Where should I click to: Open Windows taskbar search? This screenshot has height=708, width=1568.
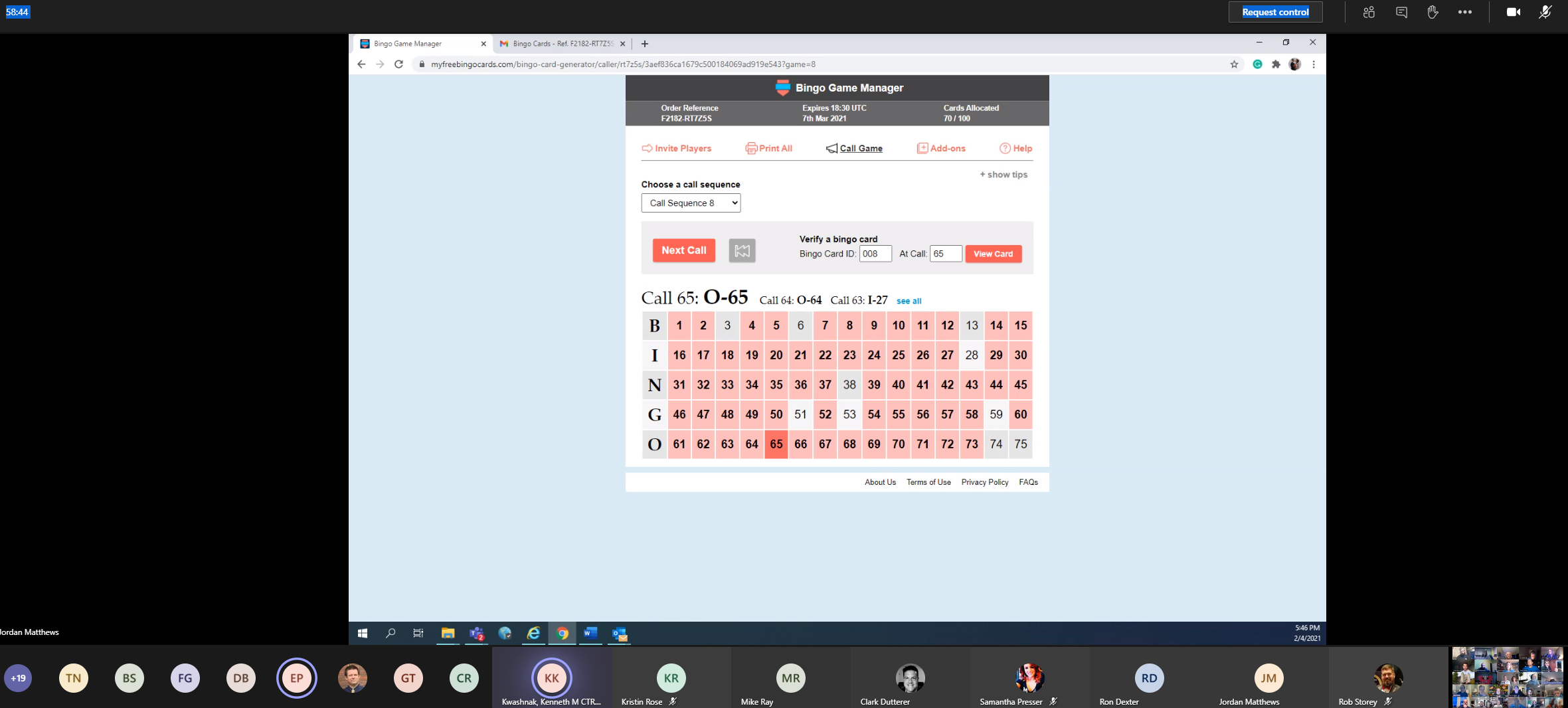tap(391, 634)
